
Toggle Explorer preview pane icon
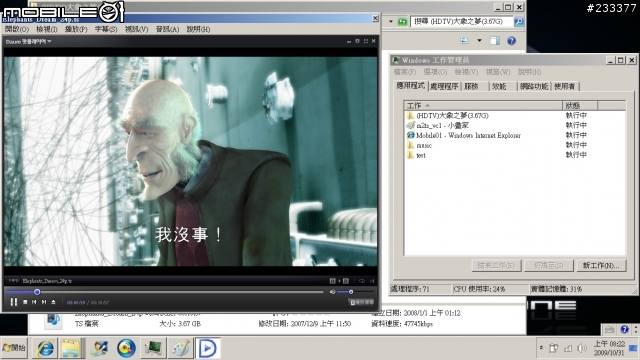(x=495, y=40)
